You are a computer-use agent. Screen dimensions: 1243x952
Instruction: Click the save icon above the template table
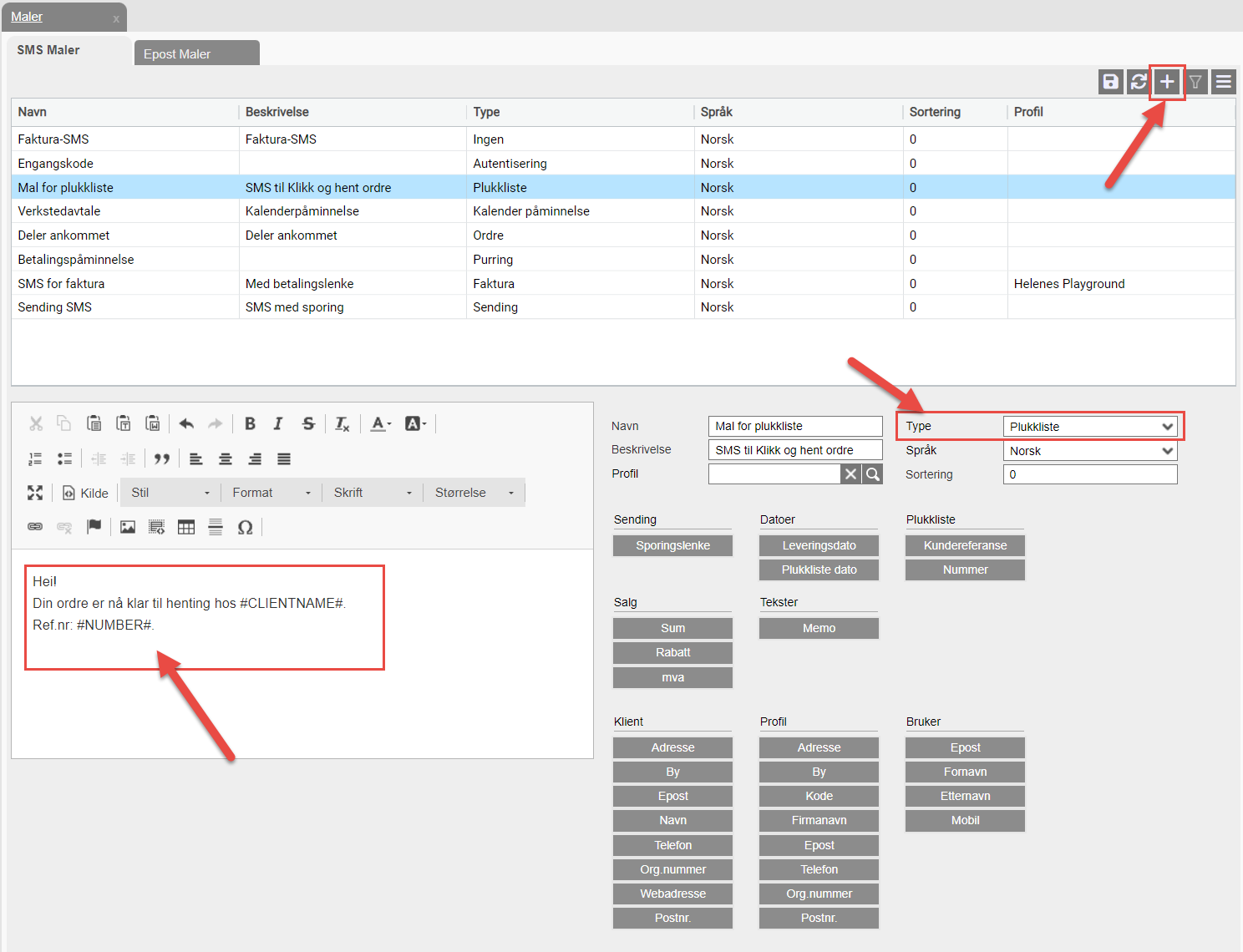click(x=1110, y=82)
